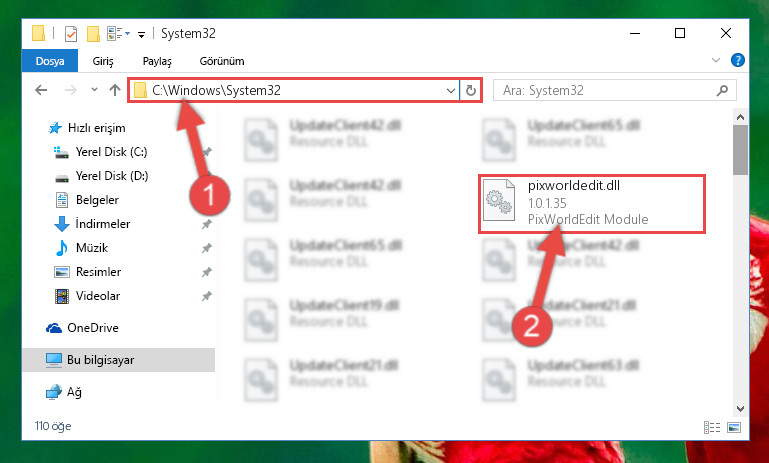Switch to the Görünüm tab

click(222, 61)
